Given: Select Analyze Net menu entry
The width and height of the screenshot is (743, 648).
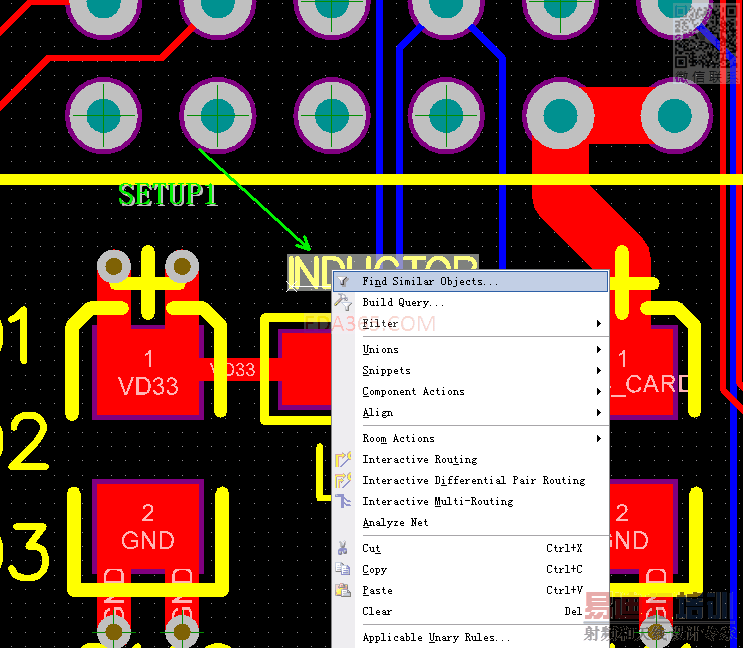Looking at the screenshot, I should (x=471, y=522).
